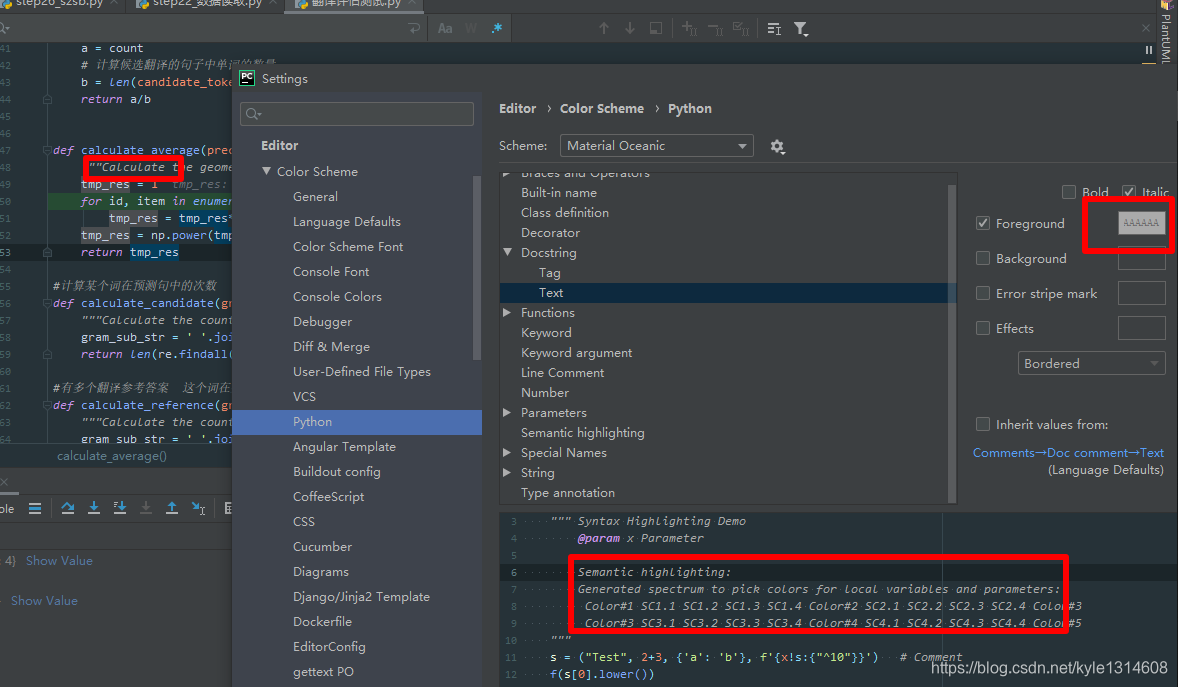Enable the Bold checkbox

click(1068, 192)
